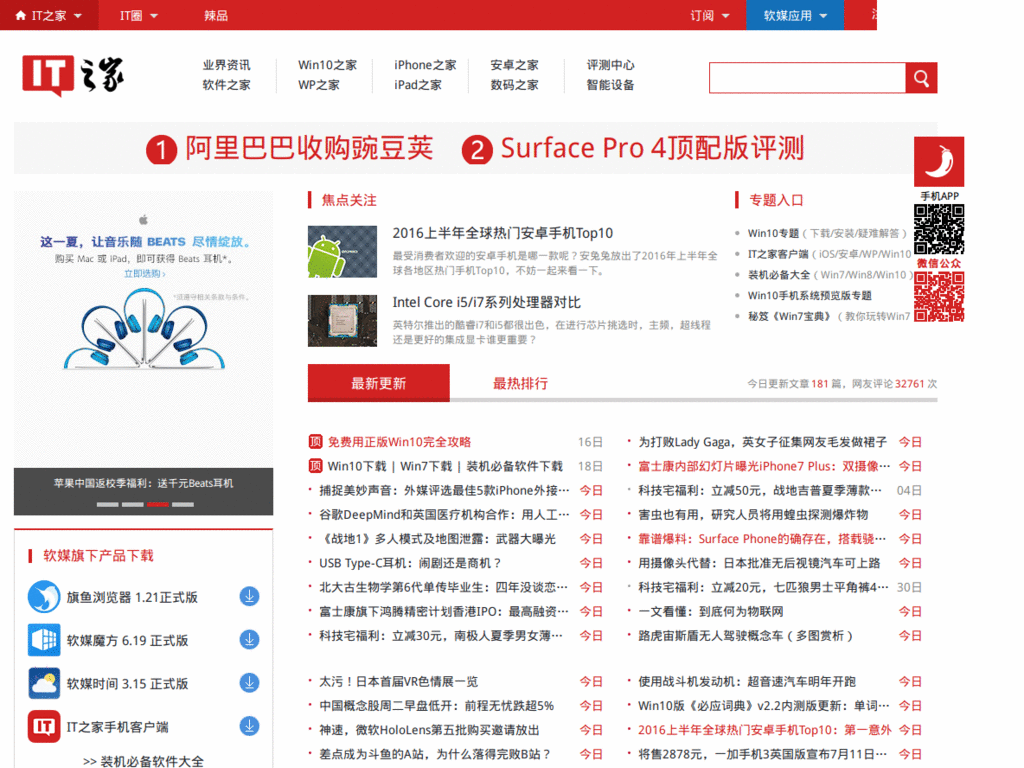This screenshot has height=768, width=1024.
Task: Download 软媒魔方 6.19 正式版 via arrow icon
Action: click(249, 639)
